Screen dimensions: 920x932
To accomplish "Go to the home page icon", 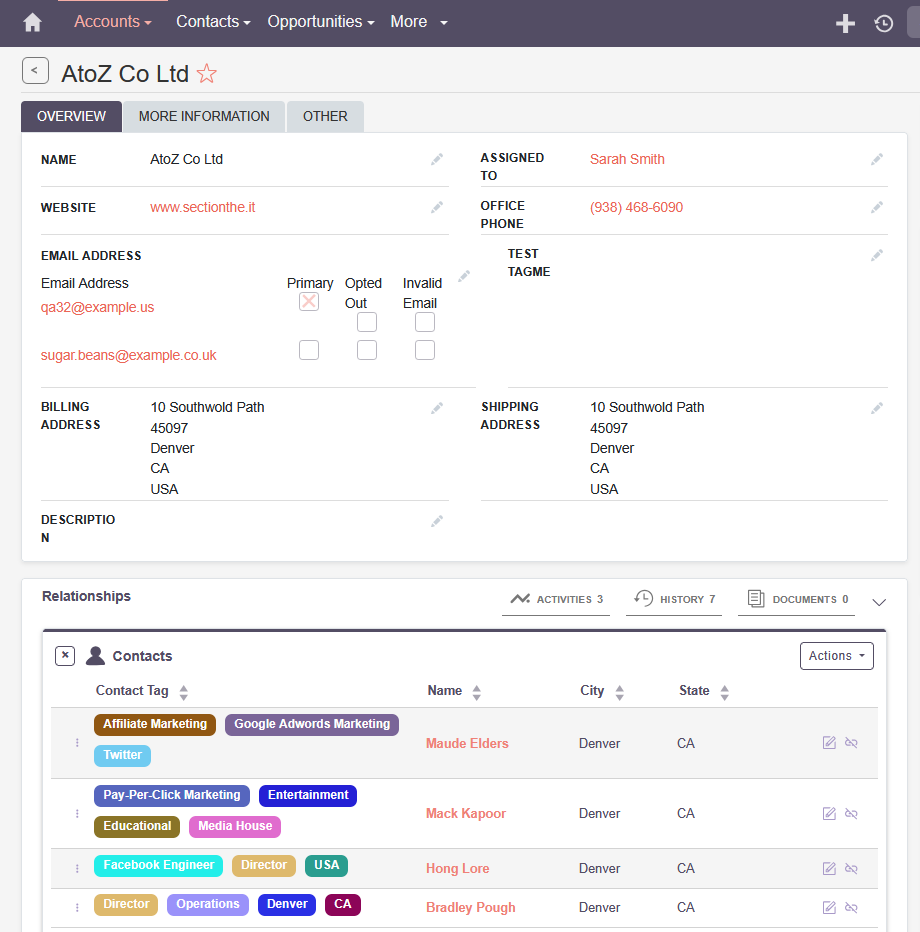I will click(32, 23).
